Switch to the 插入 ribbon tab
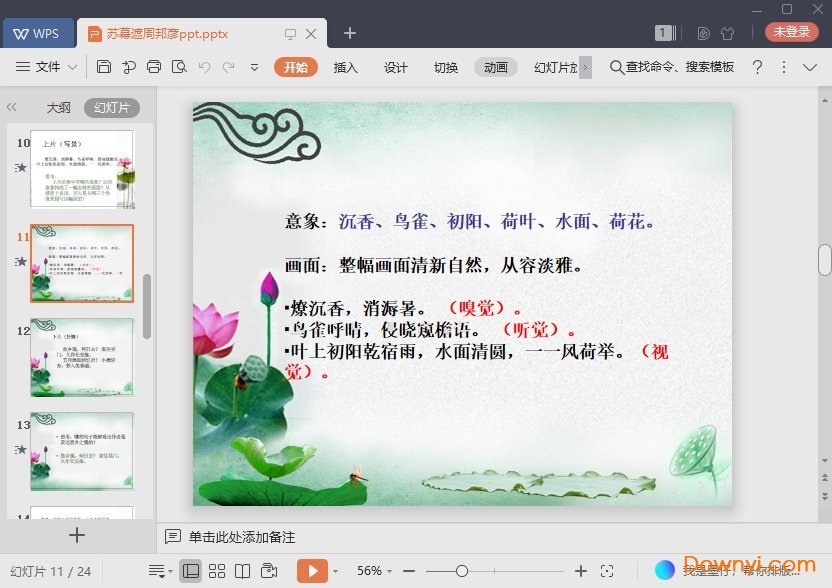Image resolution: width=832 pixels, height=588 pixels. 345,67
